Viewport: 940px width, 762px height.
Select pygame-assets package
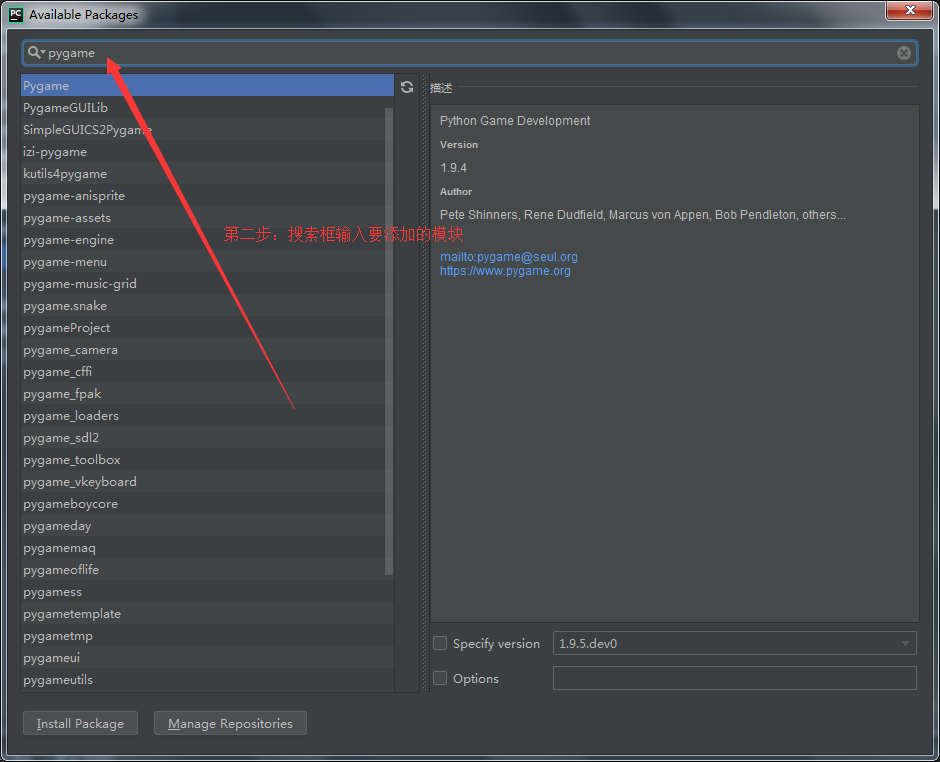pos(207,218)
